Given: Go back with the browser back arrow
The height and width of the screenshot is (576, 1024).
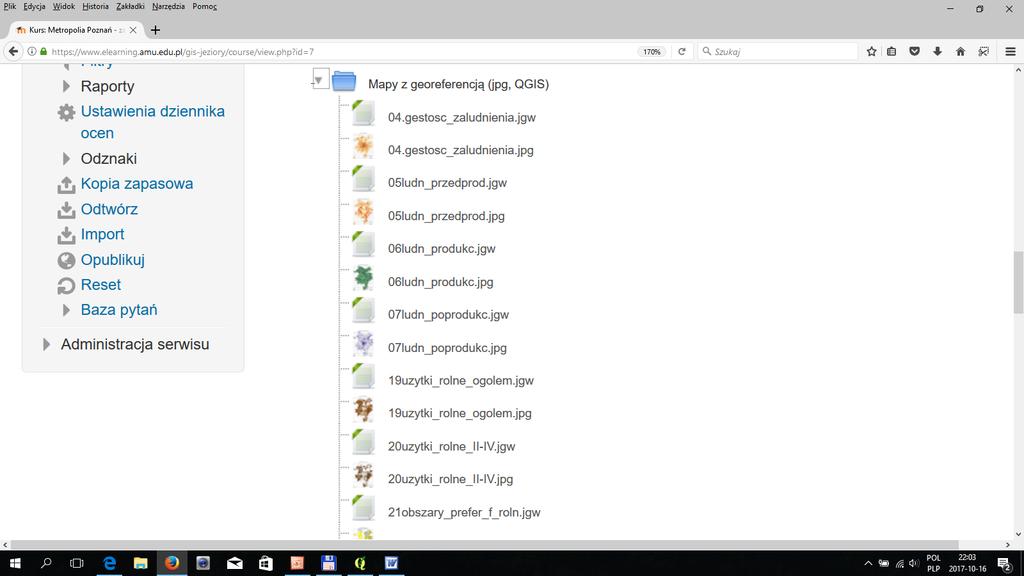Looking at the screenshot, I should [13, 52].
